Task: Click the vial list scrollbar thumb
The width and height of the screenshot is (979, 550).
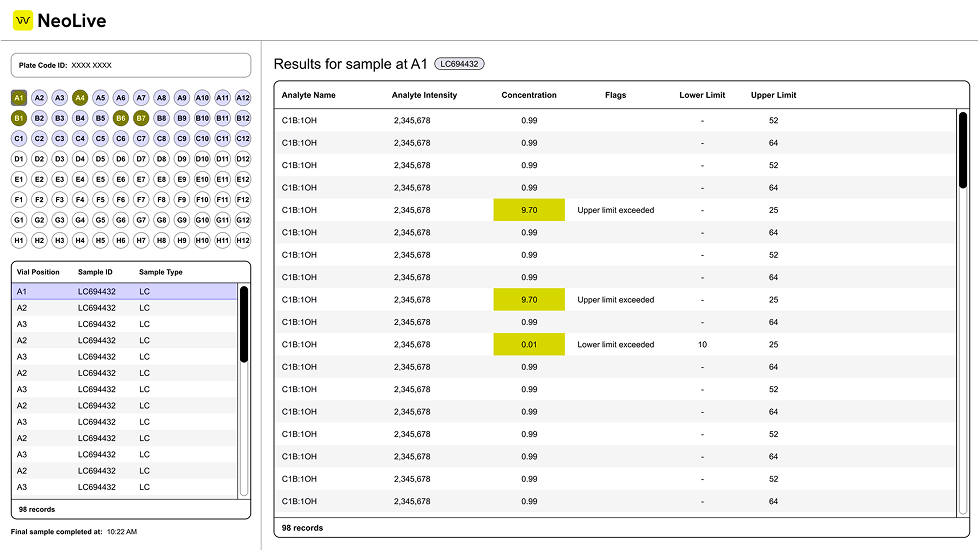Action: pos(244,324)
